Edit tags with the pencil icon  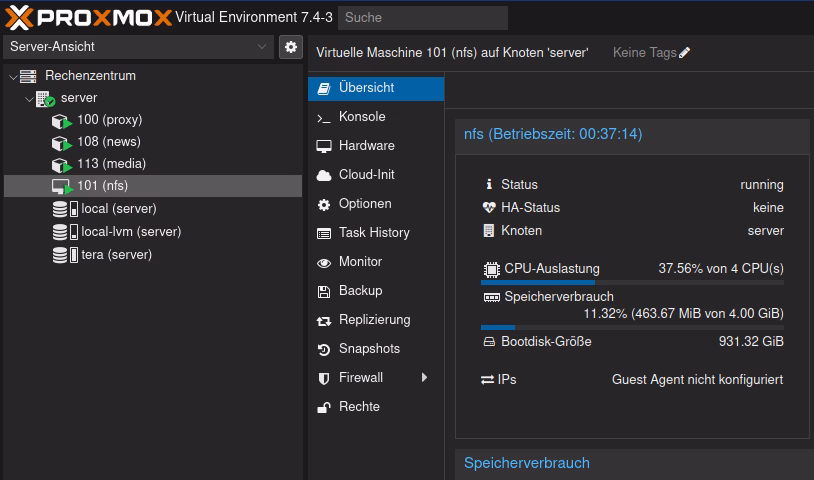[685, 52]
